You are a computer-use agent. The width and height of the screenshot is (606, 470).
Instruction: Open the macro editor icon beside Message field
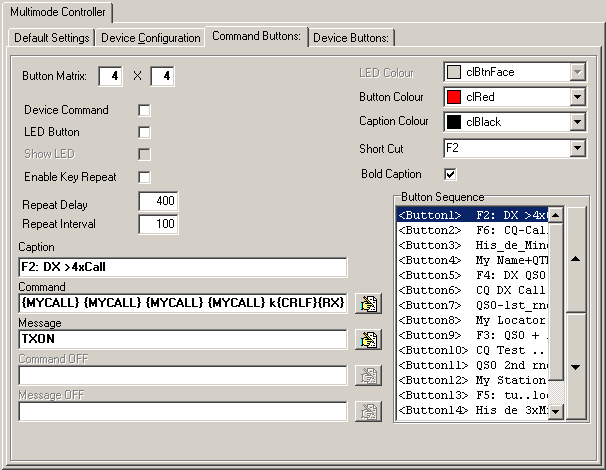tap(368, 339)
